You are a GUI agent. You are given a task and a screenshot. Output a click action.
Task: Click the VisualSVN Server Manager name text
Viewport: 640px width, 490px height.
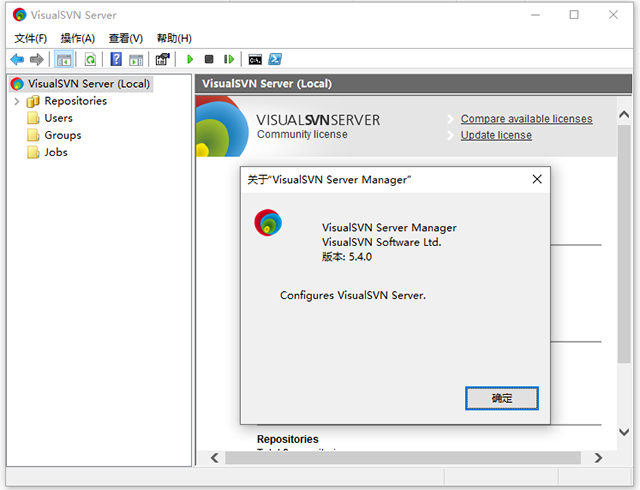[x=389, y=227]
